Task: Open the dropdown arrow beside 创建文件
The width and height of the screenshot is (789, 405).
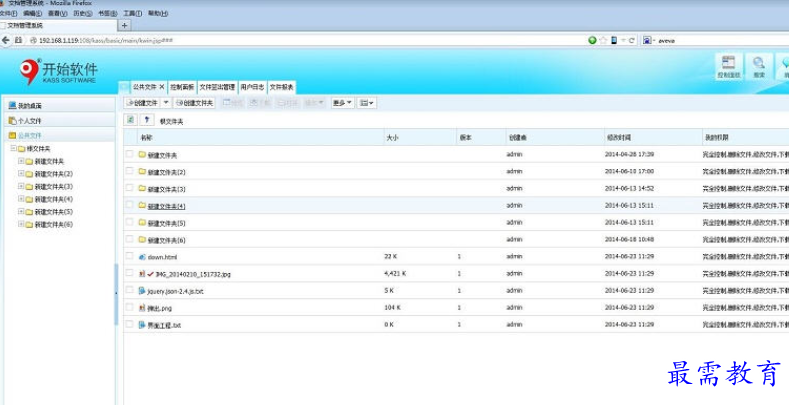Action: (167, 103)
